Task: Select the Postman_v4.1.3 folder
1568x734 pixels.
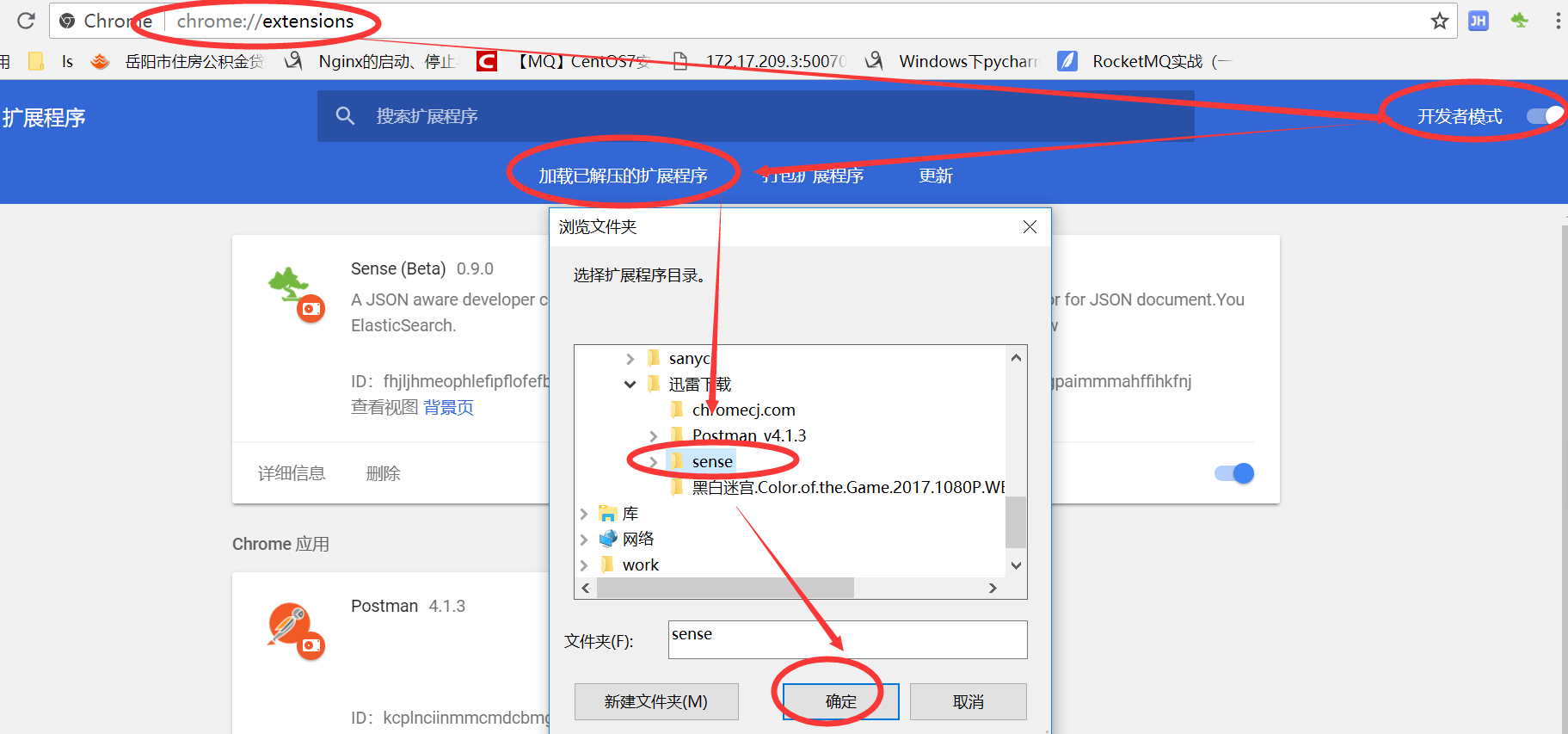Action: pyautogui.click(x=749, y=436)
